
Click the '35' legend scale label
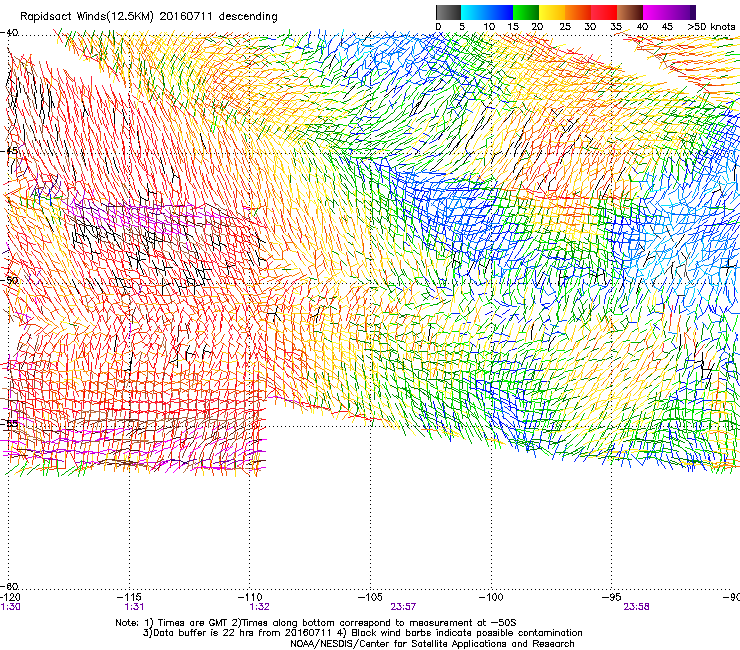pos(616,26)
